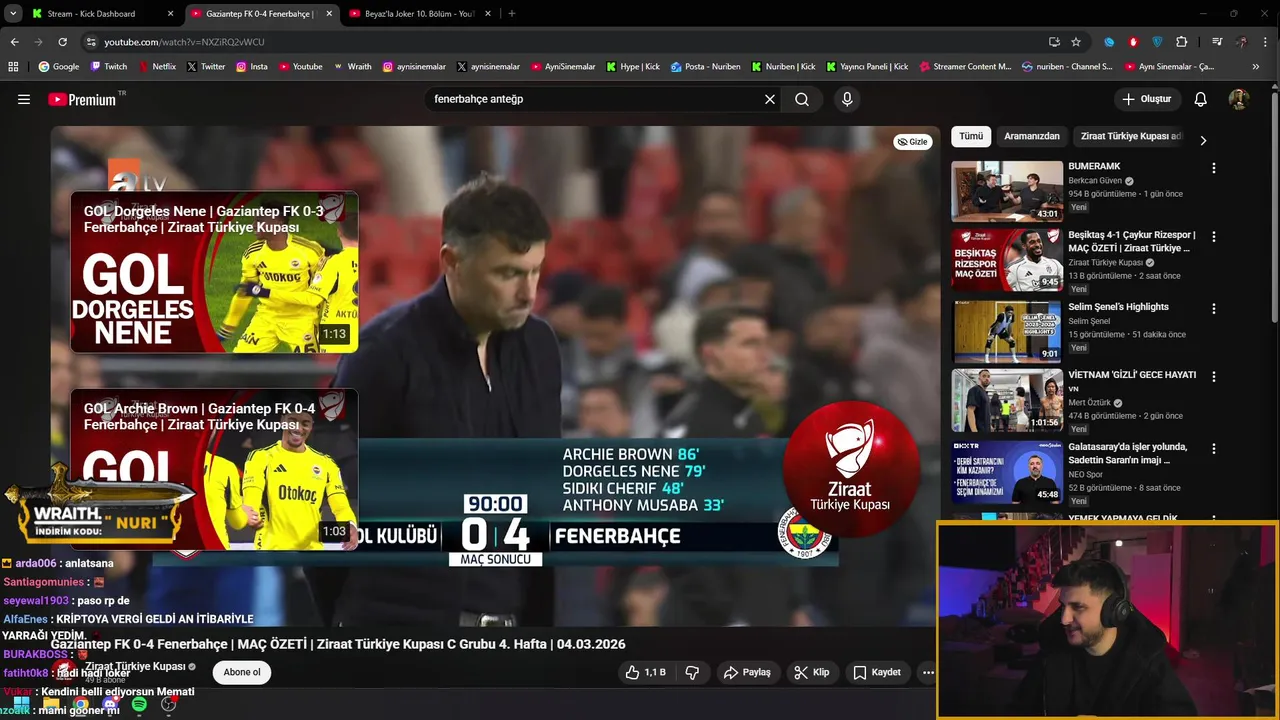Close the Gaziantep FK 0-4 Fenerbahçe tab

(x=329, y=14)
